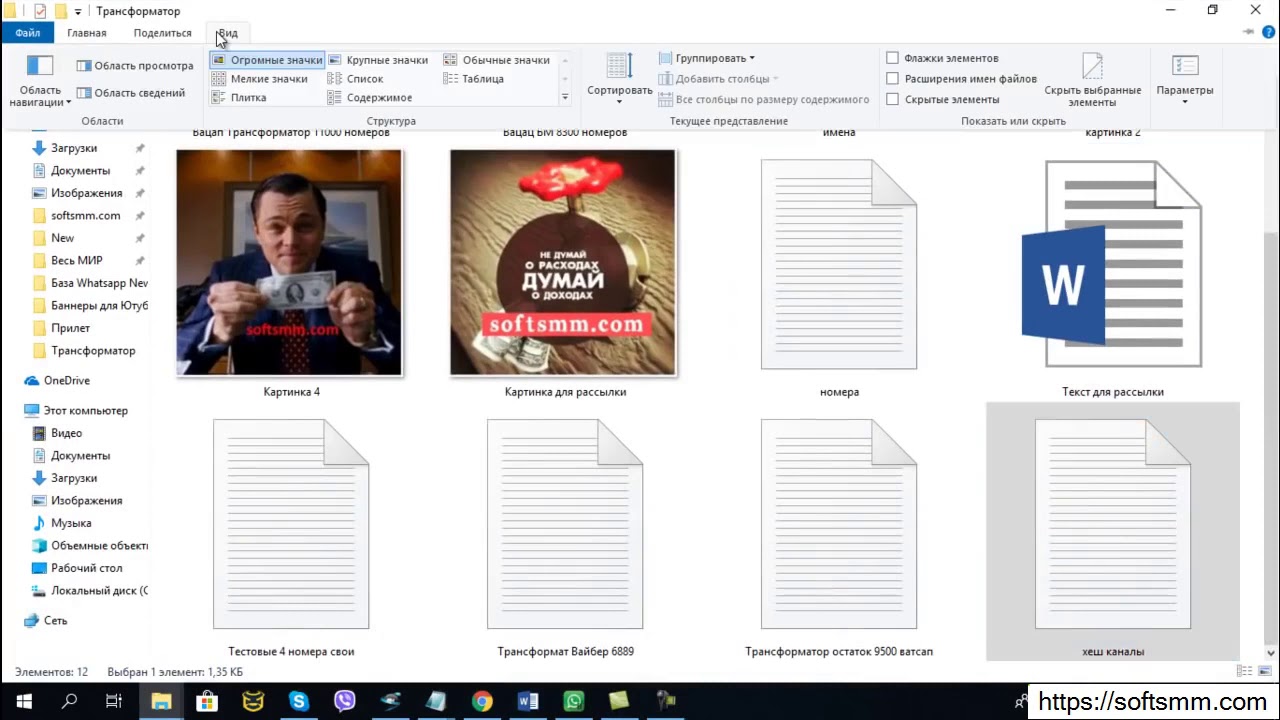Switch to the Главная ribbon tab

[87, 33]
